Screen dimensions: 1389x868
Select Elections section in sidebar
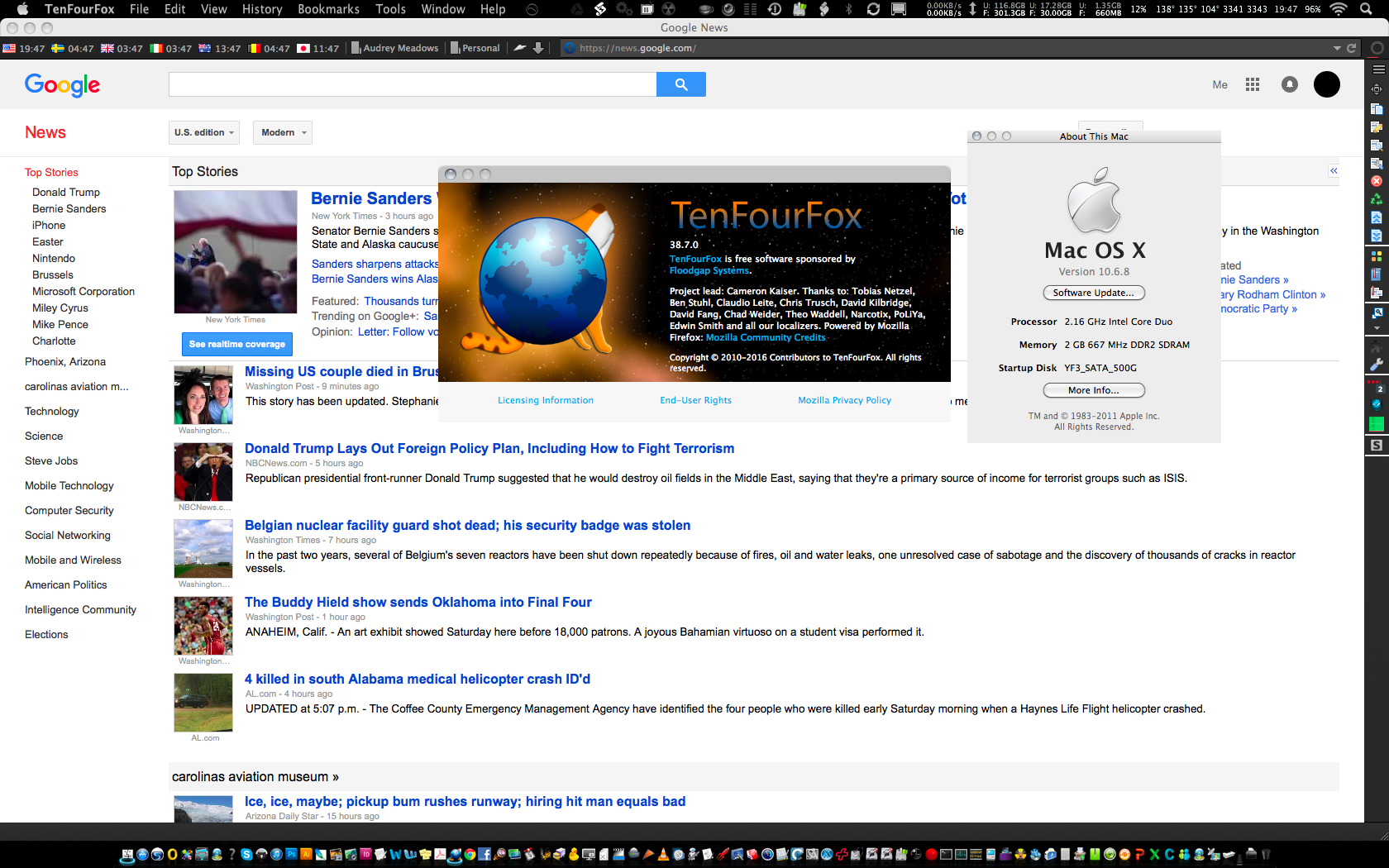(x=46, y=634)
